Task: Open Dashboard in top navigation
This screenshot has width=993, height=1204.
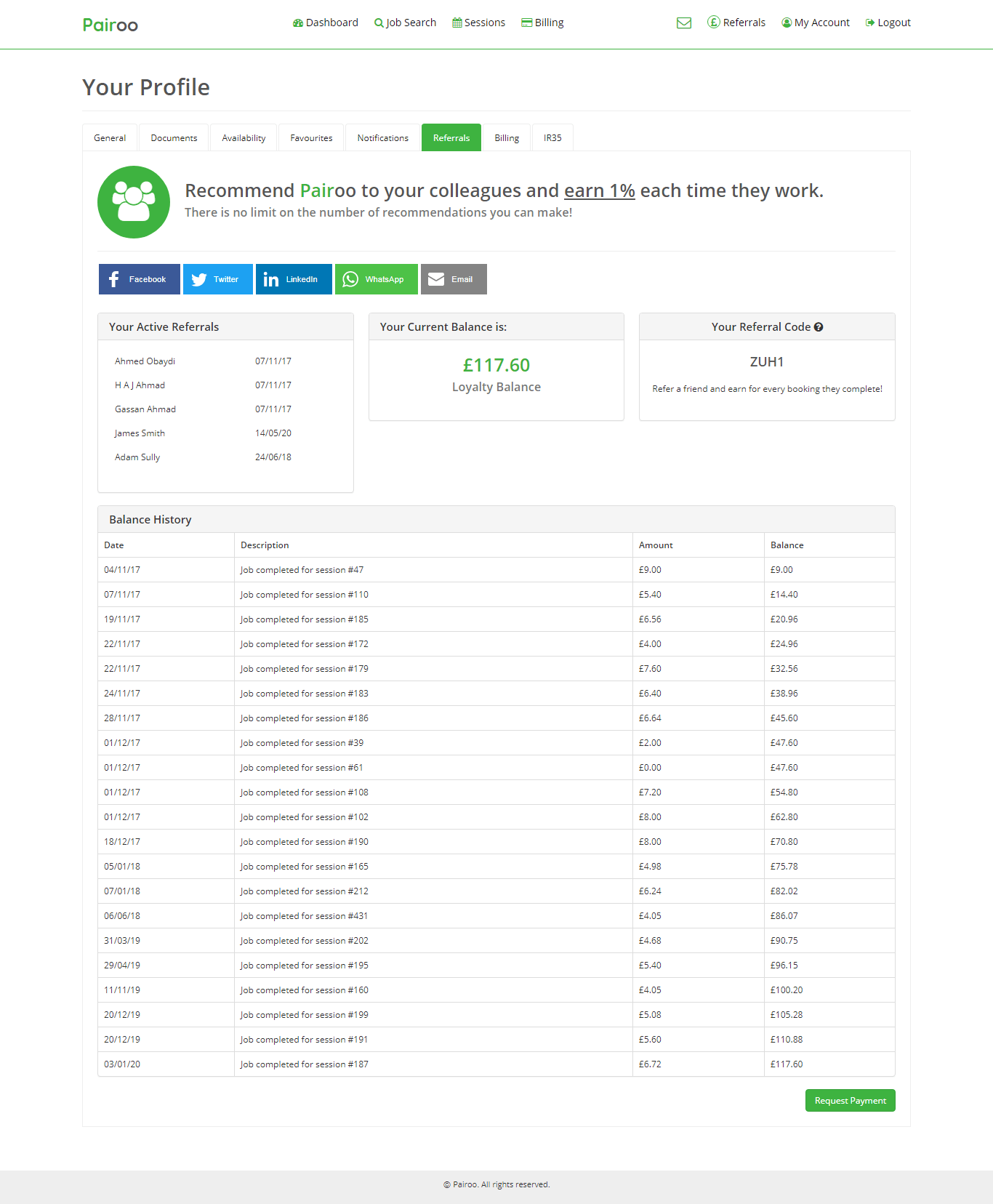Action: tap(325, 23)
